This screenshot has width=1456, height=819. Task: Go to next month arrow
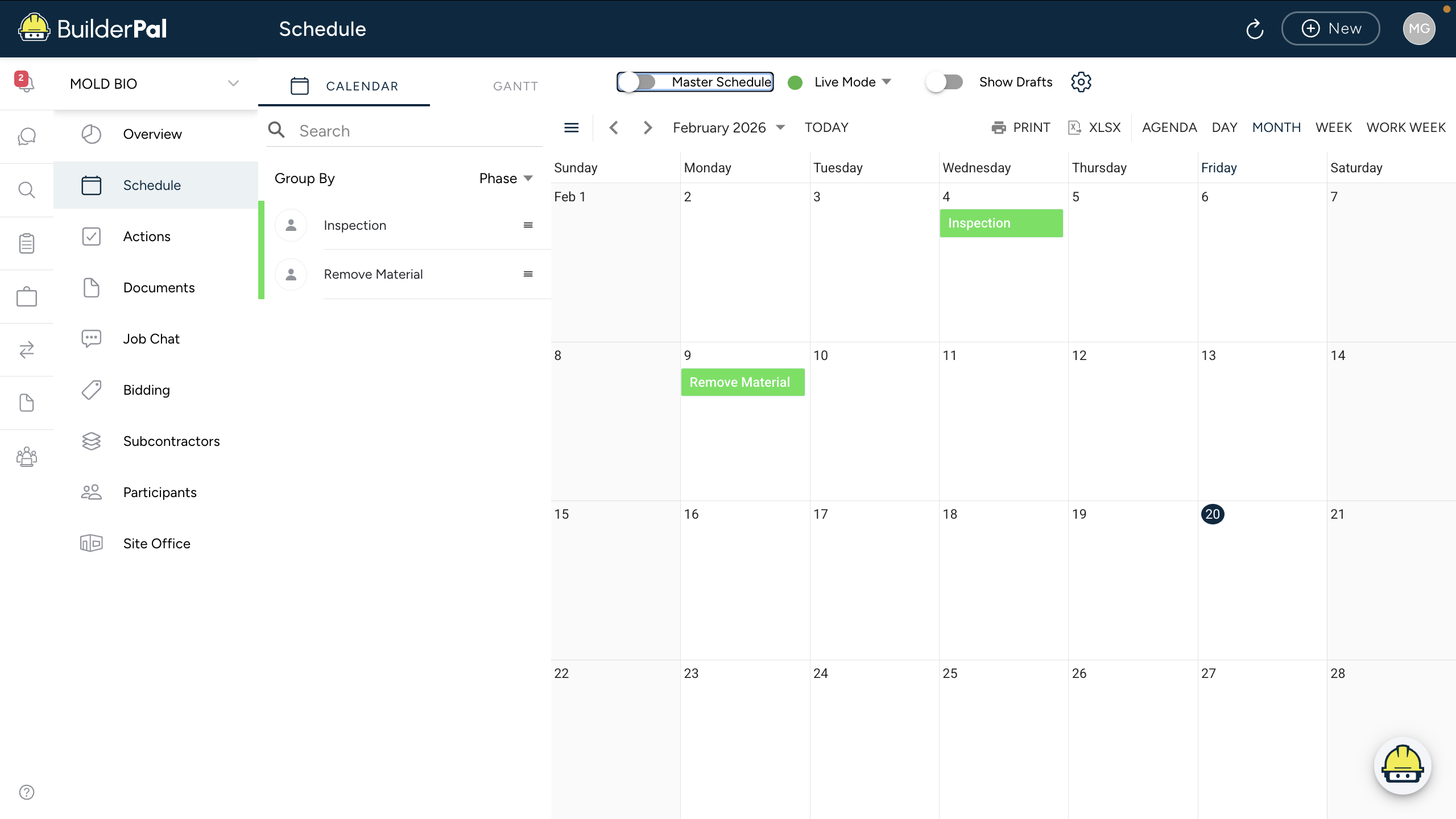(x=647, y=127)
